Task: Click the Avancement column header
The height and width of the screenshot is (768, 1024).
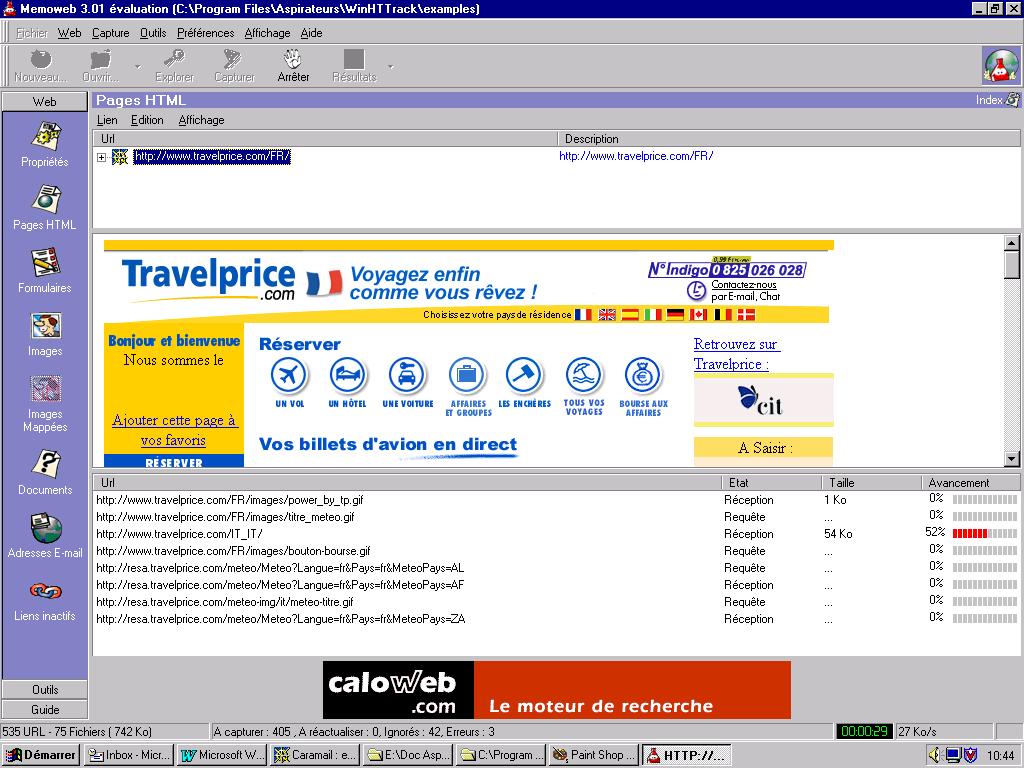Action: coord(970,483)
